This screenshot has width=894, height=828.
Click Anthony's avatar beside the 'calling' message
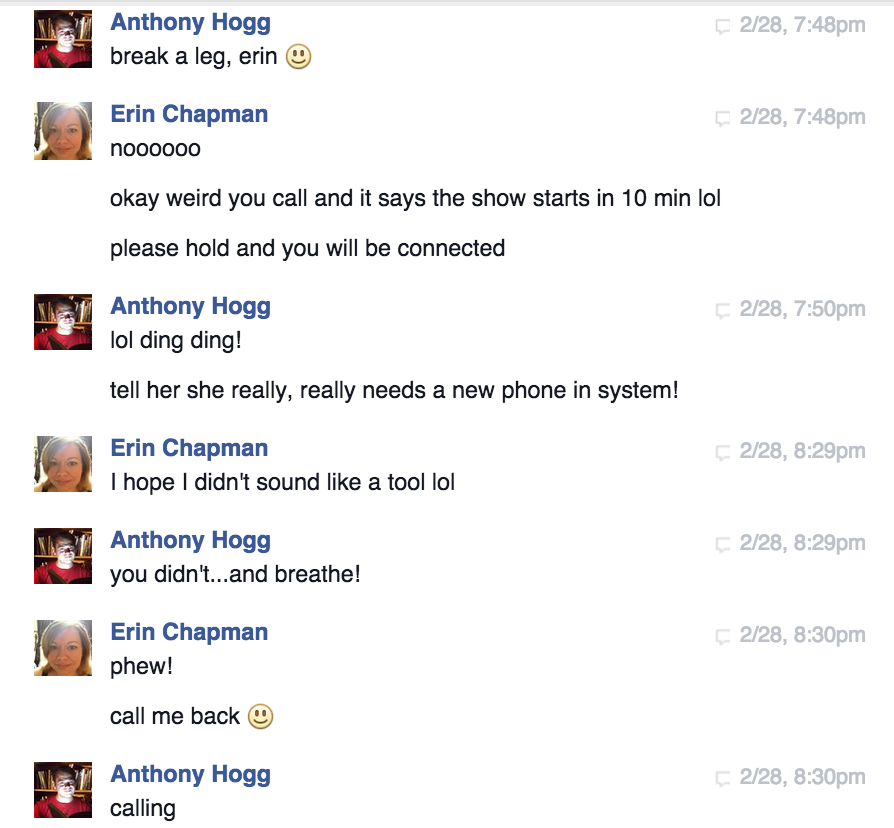(63, 790)
